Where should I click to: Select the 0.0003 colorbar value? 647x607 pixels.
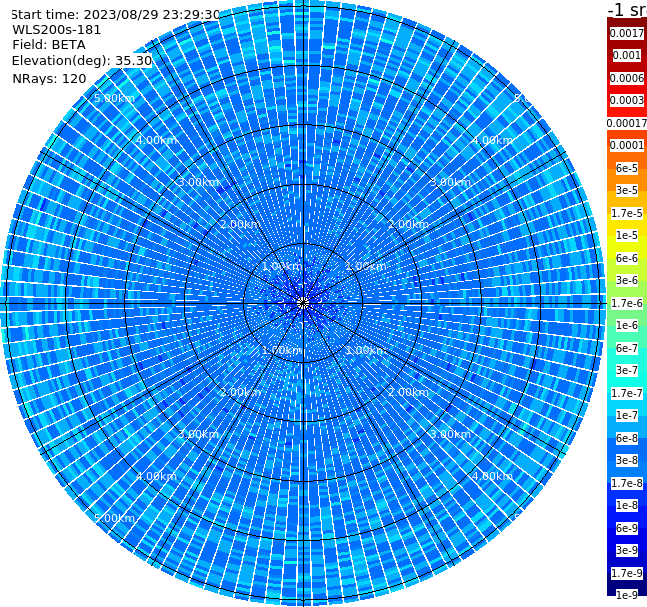[x=627, y=100]
